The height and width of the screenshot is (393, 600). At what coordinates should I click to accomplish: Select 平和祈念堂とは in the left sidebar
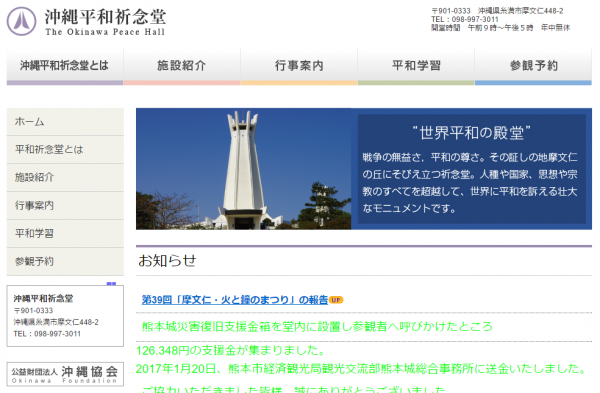coord(65,150)
